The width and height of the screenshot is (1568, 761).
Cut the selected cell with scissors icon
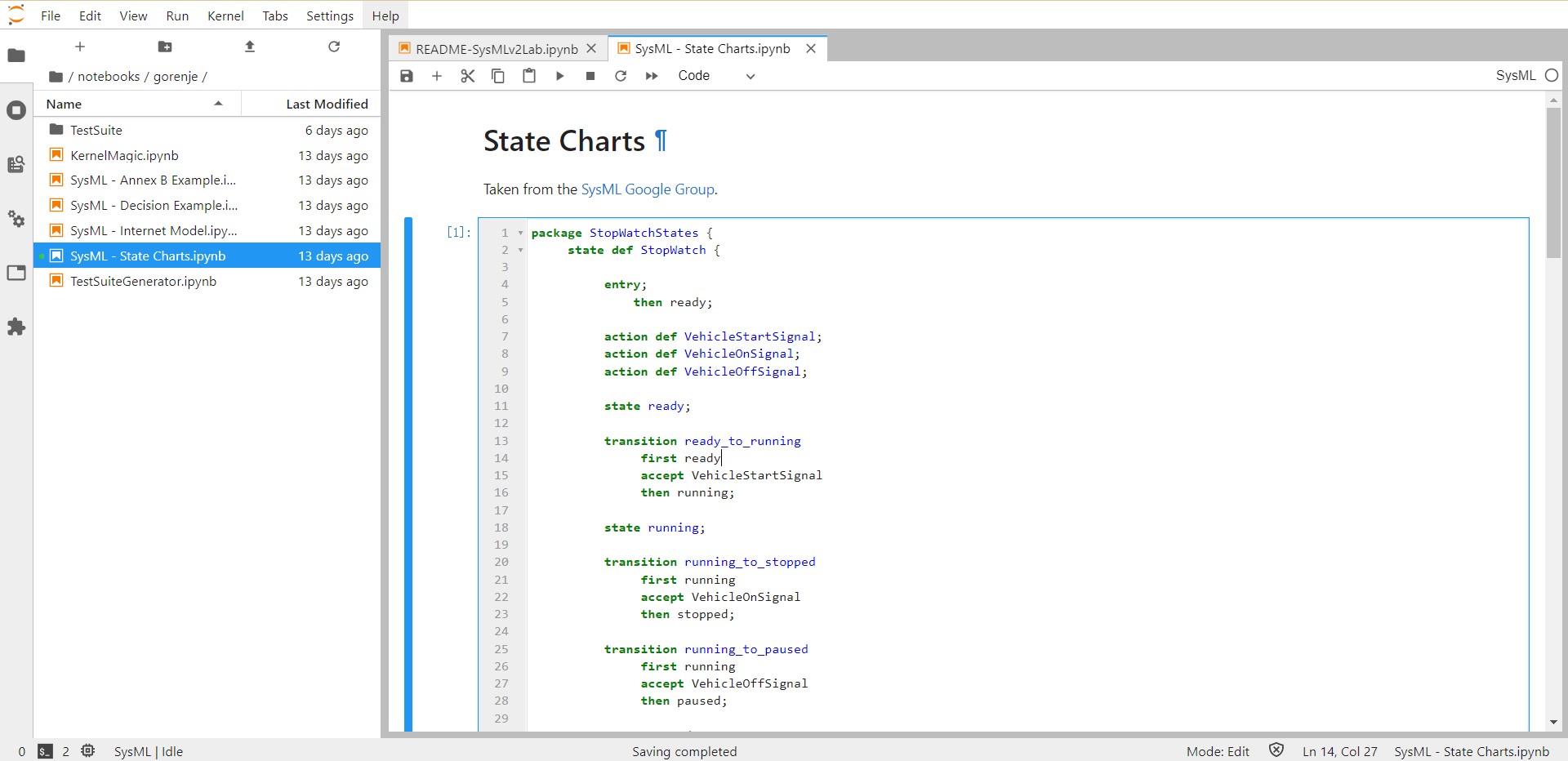468,76
